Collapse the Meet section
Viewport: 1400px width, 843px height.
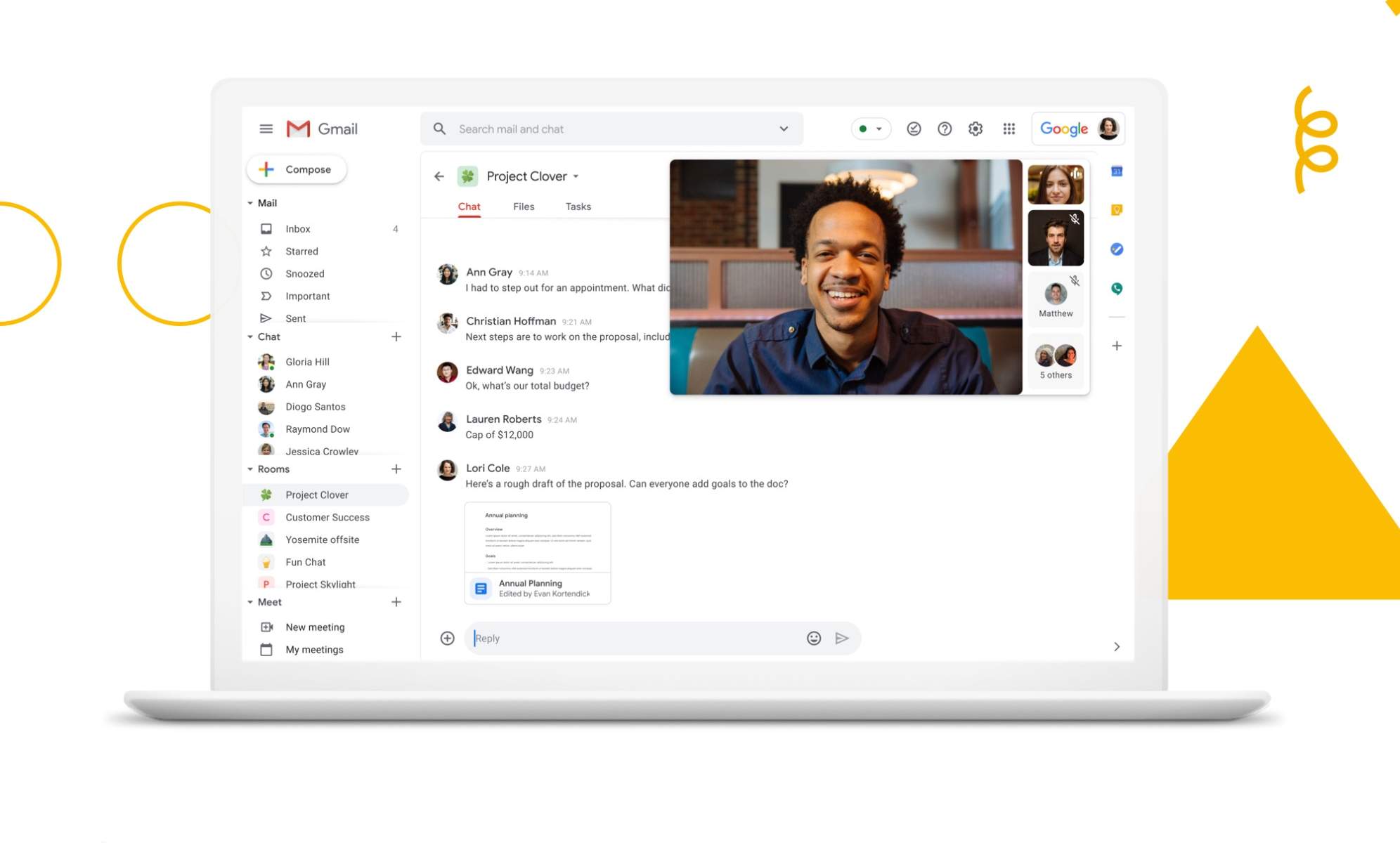pos(250,602)
